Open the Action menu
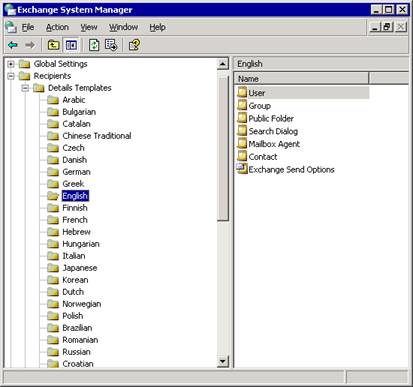Screen dimensions: 413x387 coord(57,27)
